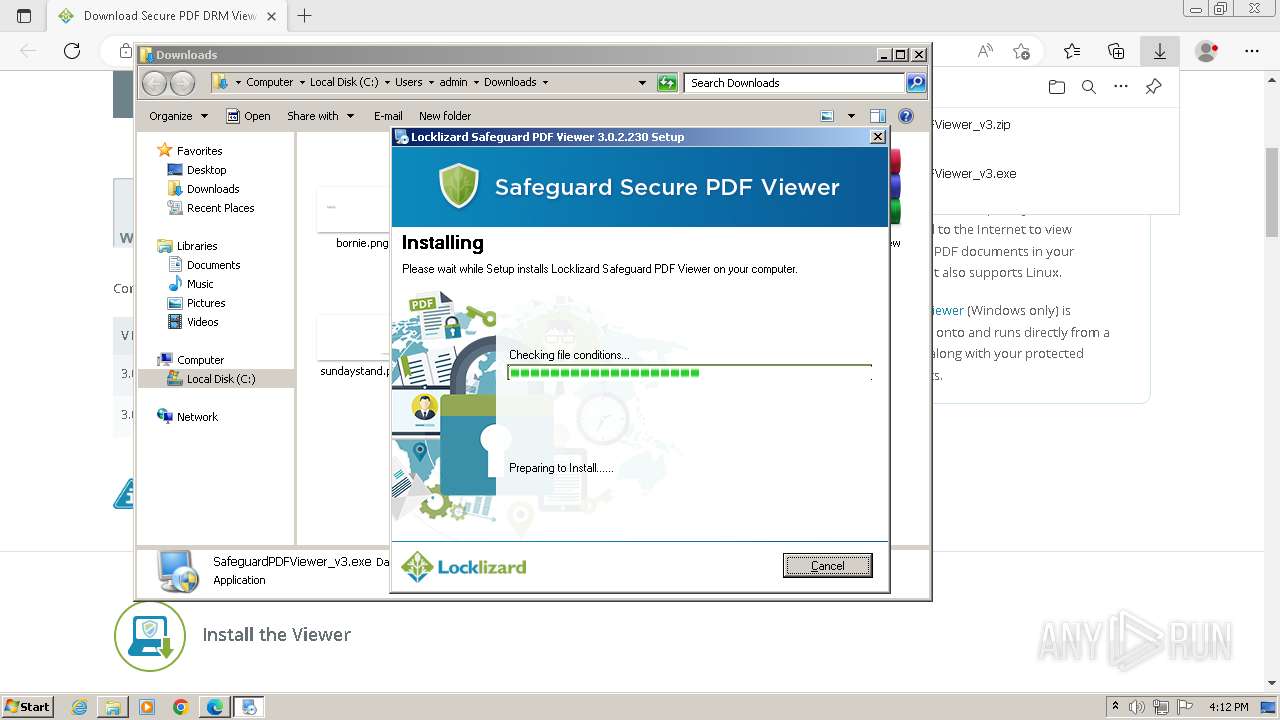
Task: Refresh the Downloads folder view
Action: 667,83
